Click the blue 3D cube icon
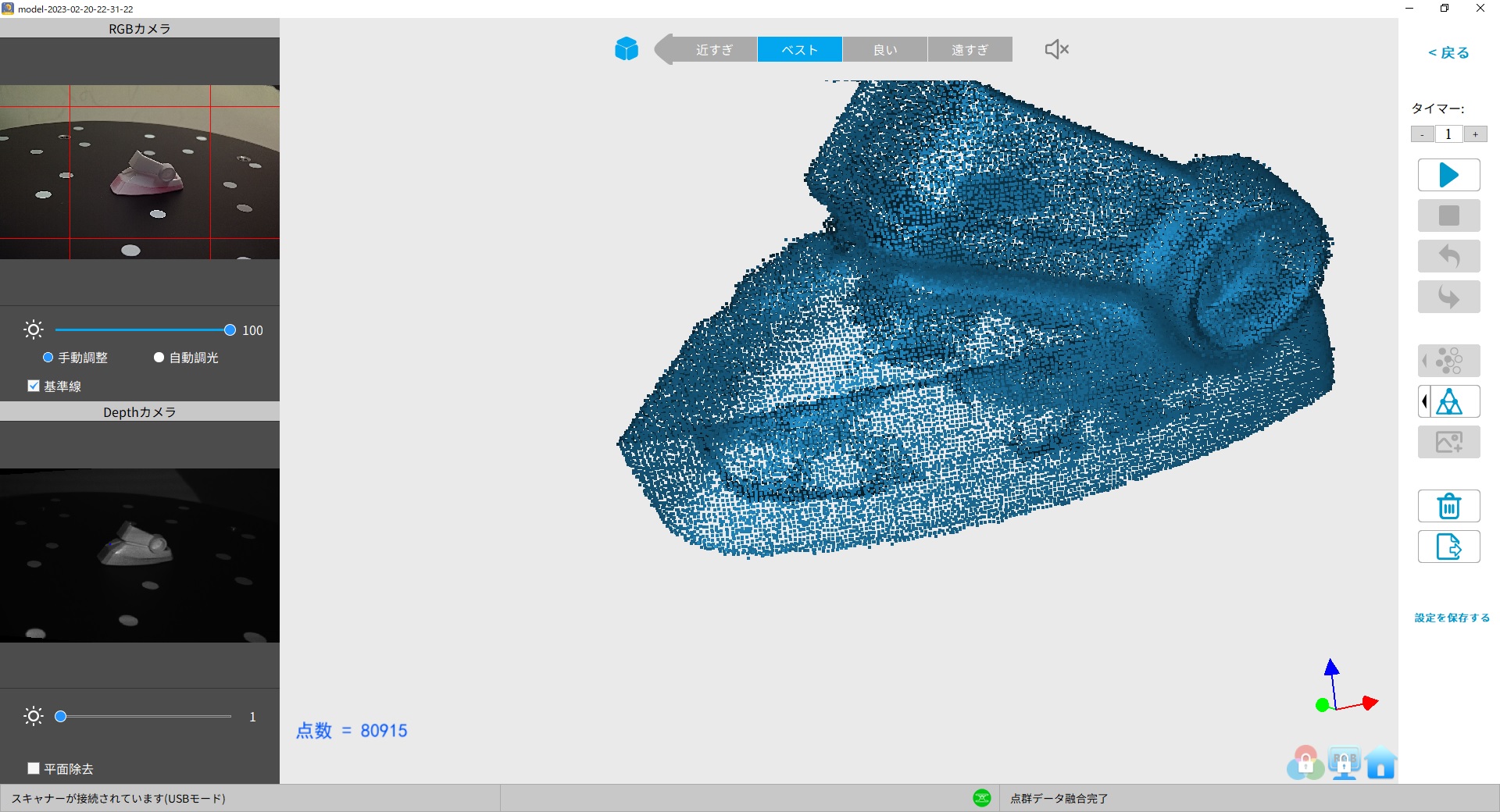 627,49
